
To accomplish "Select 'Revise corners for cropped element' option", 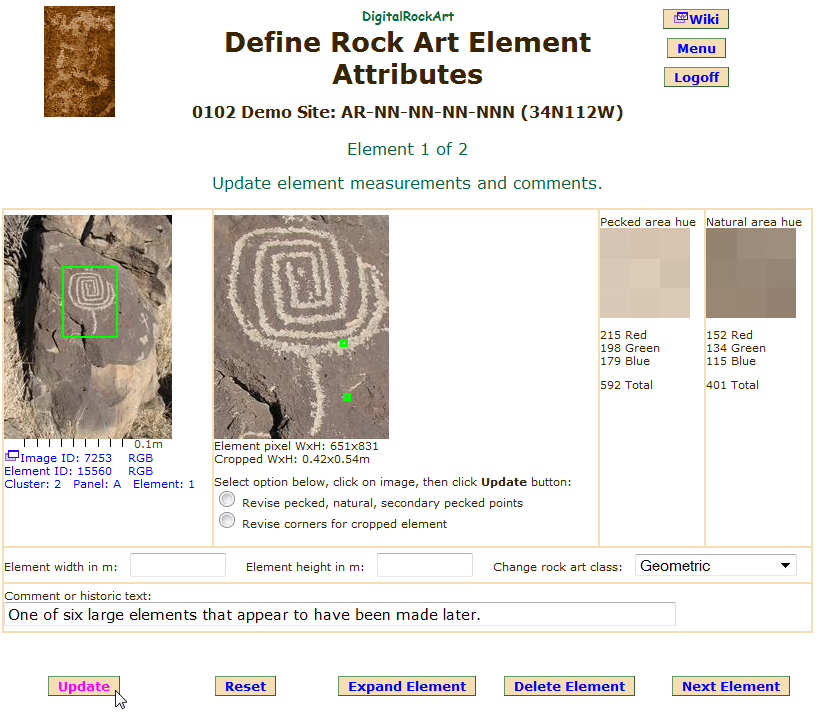I will coord(227,521).
